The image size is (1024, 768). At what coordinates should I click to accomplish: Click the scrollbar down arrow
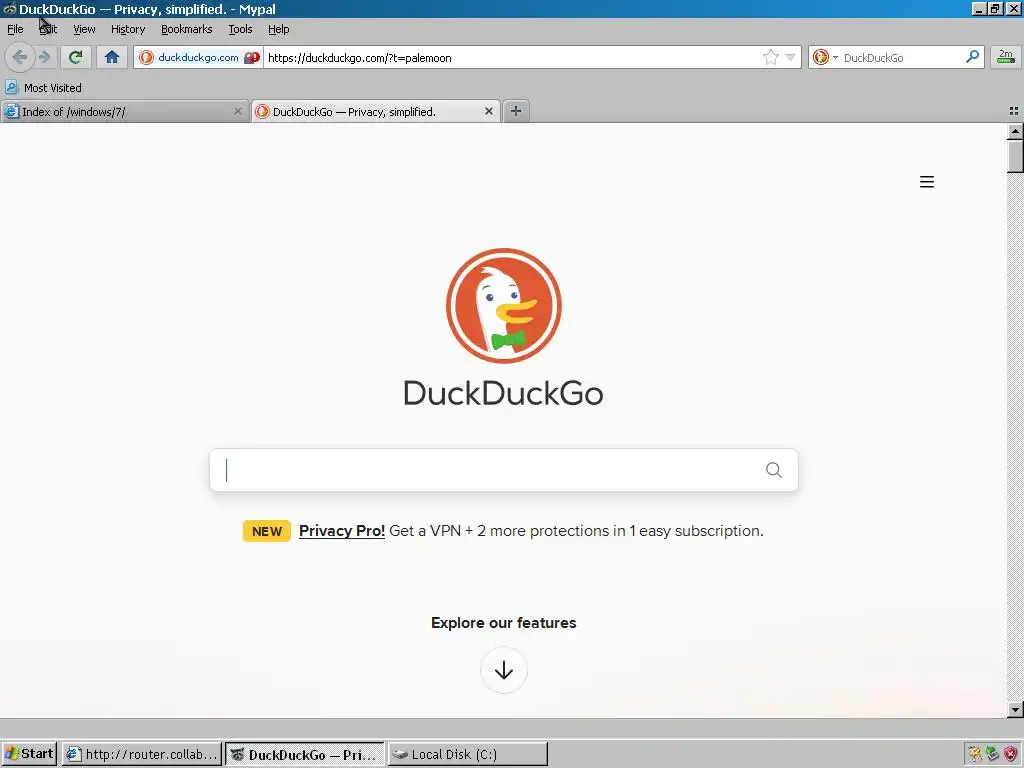point(1015,709)
